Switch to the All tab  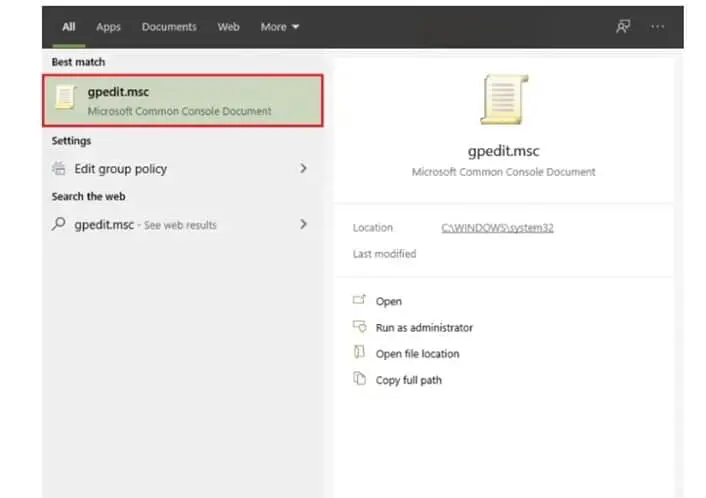tap(68, 27)
